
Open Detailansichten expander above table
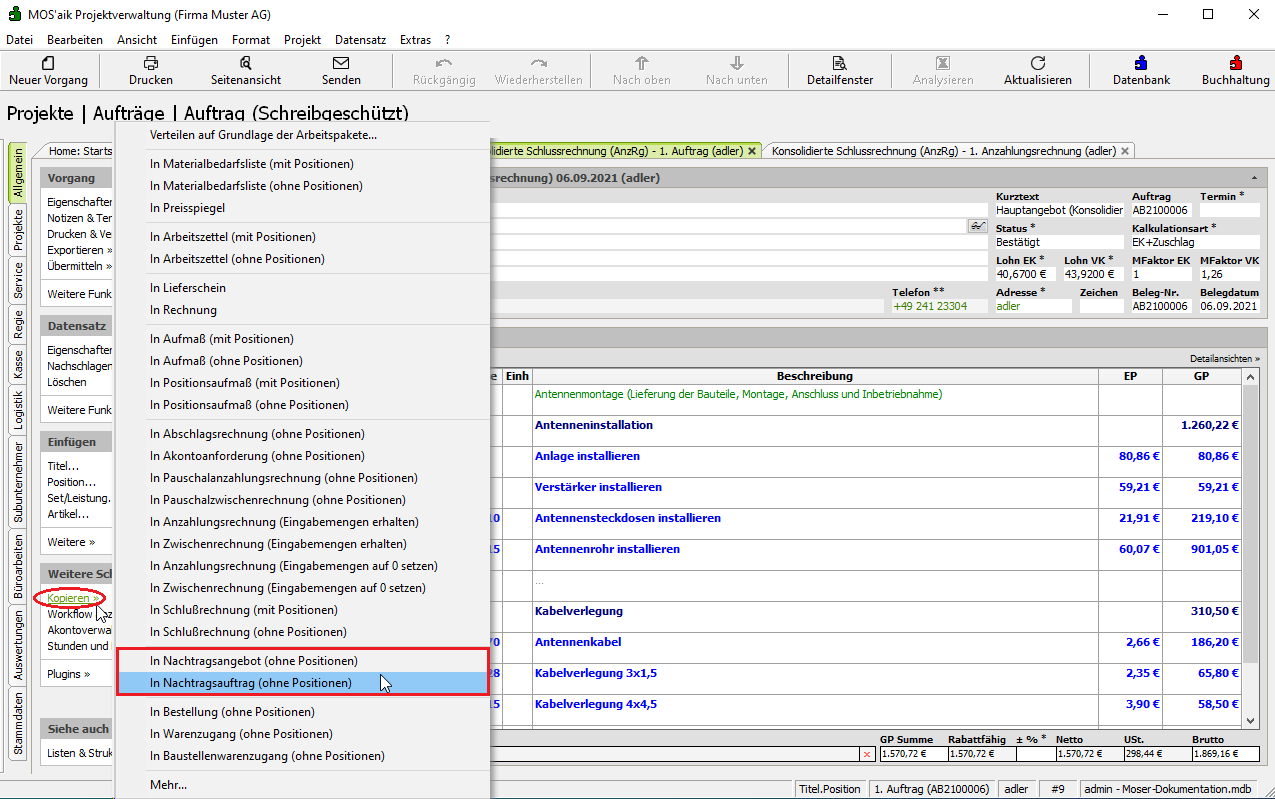(1224, 358)
